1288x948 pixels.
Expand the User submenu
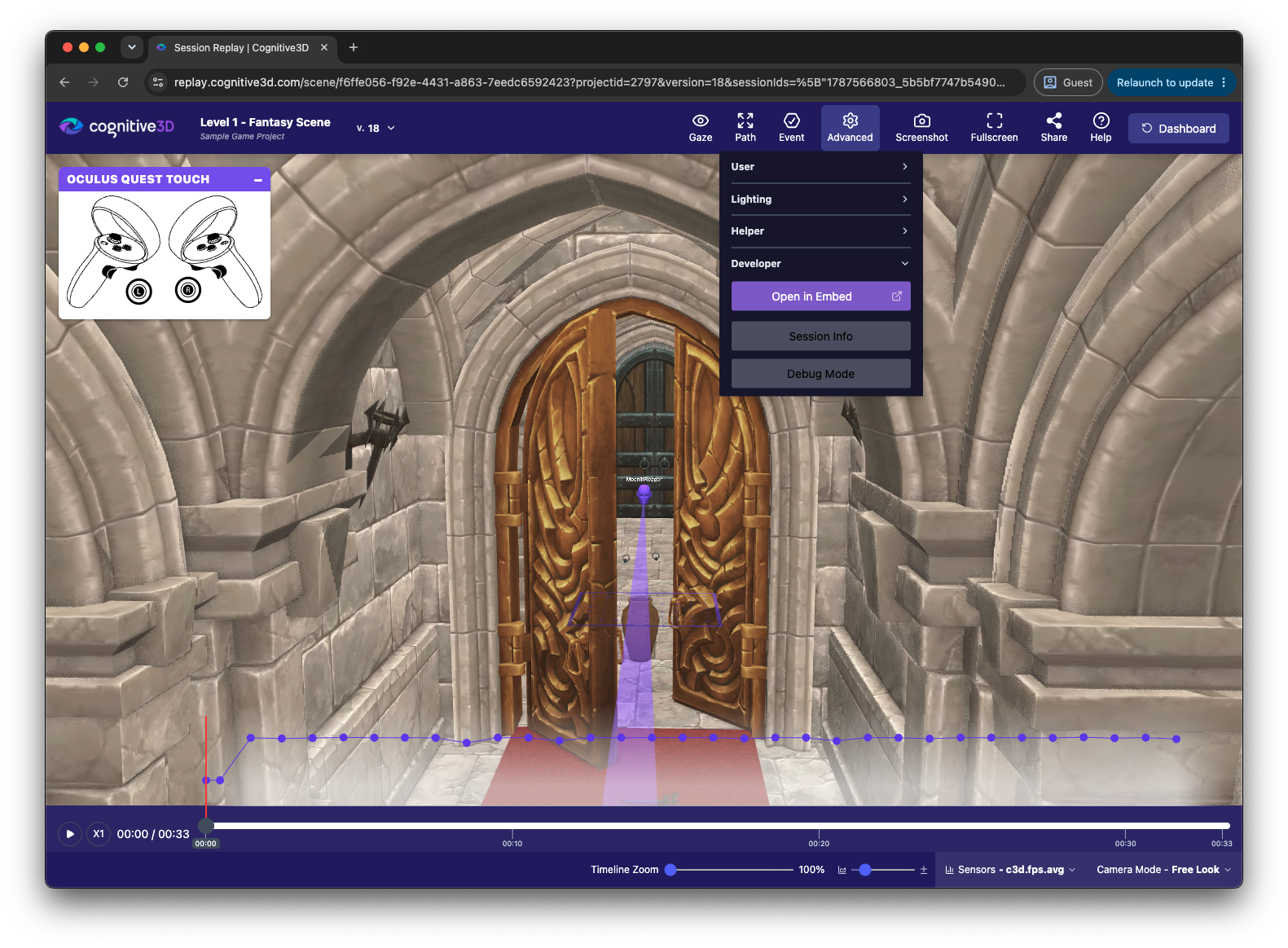click(x=820, y=167)
